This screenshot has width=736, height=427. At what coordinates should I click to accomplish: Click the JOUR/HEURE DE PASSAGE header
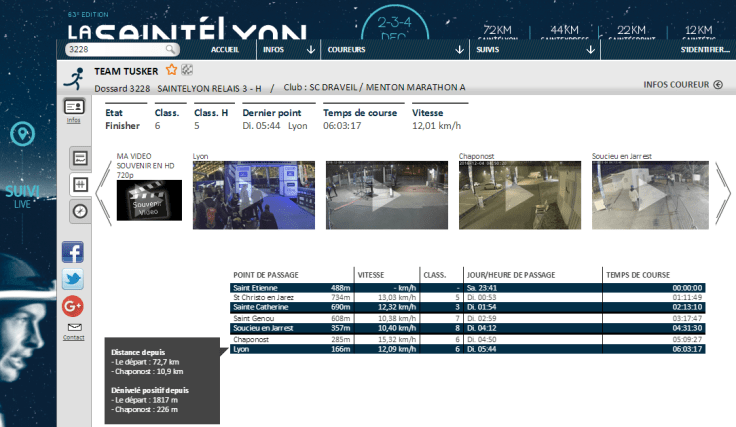coord(511,275)
